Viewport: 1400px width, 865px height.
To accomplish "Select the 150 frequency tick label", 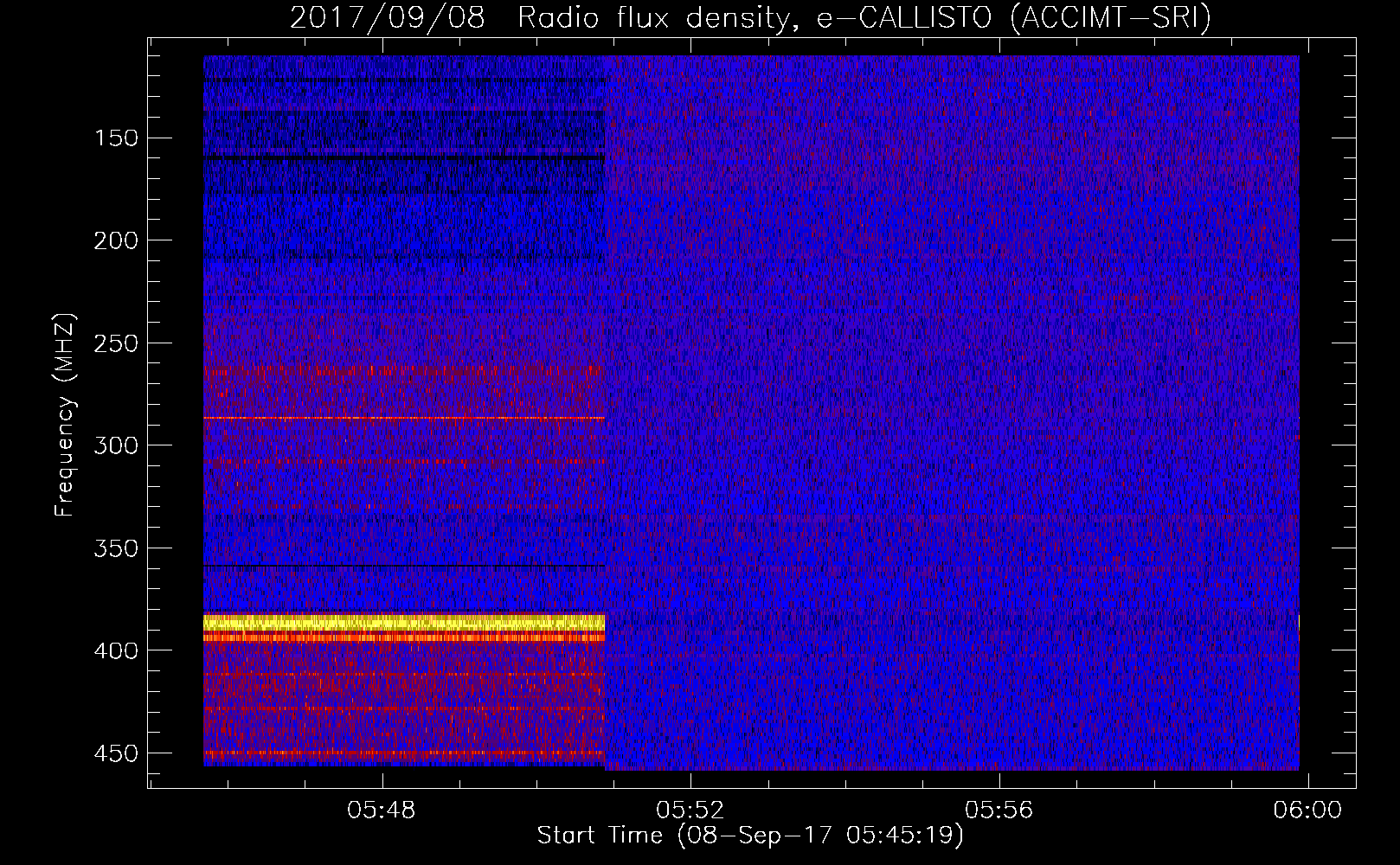I will point(116,138).
